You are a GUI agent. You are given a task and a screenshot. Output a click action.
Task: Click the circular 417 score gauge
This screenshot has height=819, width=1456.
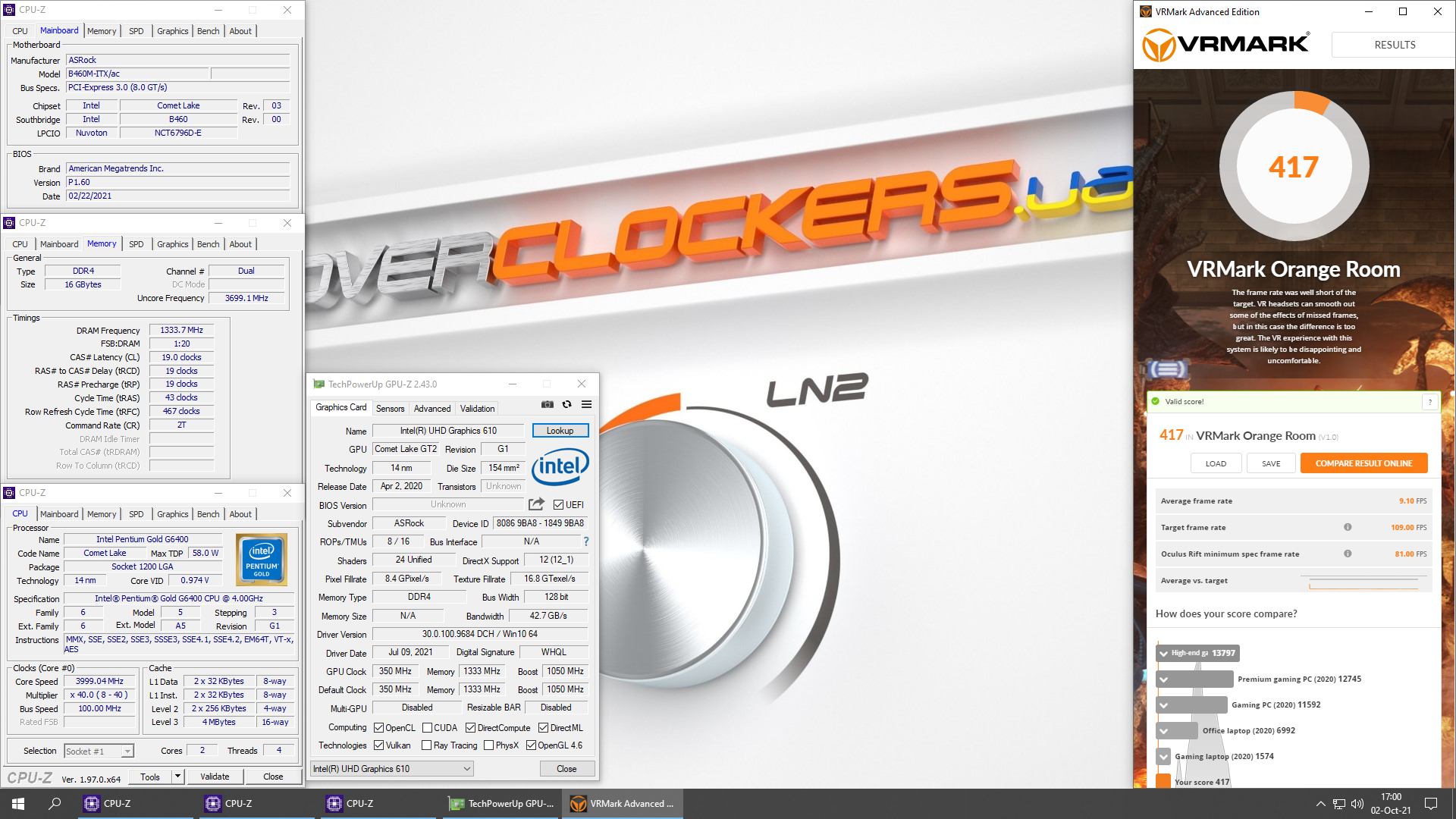tap(1294, 167)
